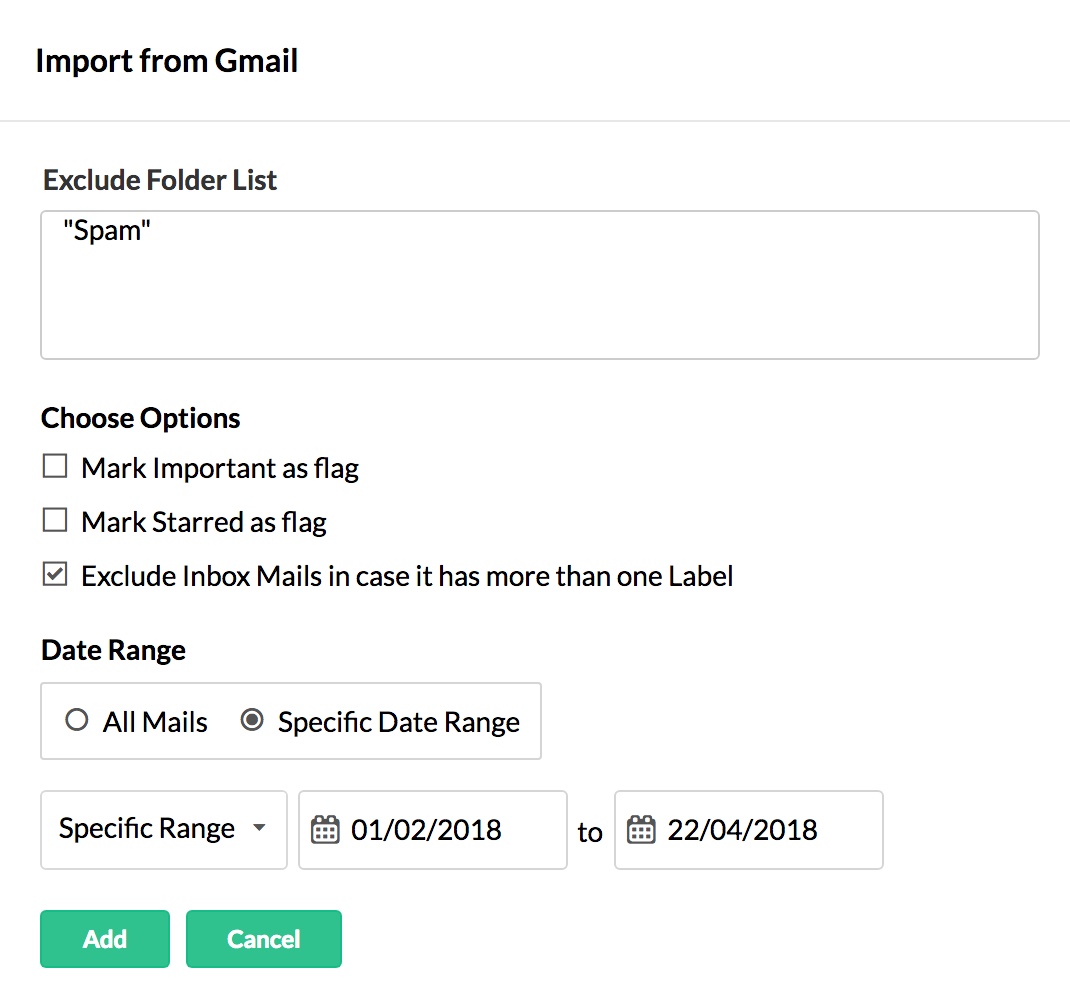Click the Import from Gmail title
This screenshot has height=998, width=1070.
point(167,61)
